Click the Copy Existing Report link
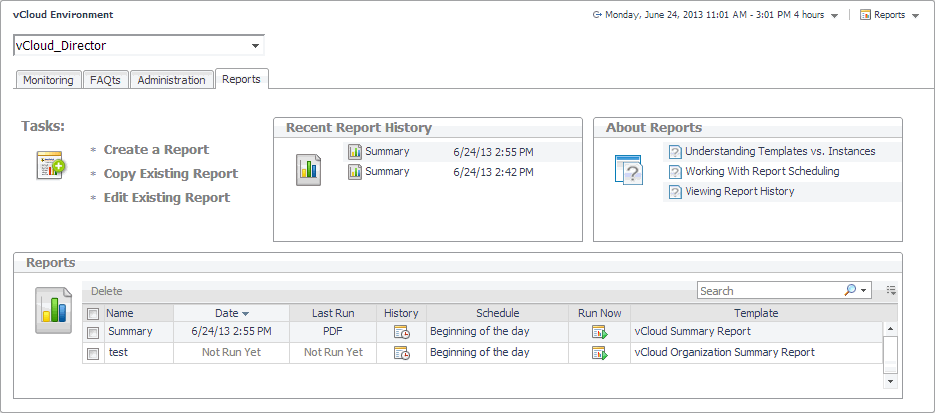 (171, 174)
